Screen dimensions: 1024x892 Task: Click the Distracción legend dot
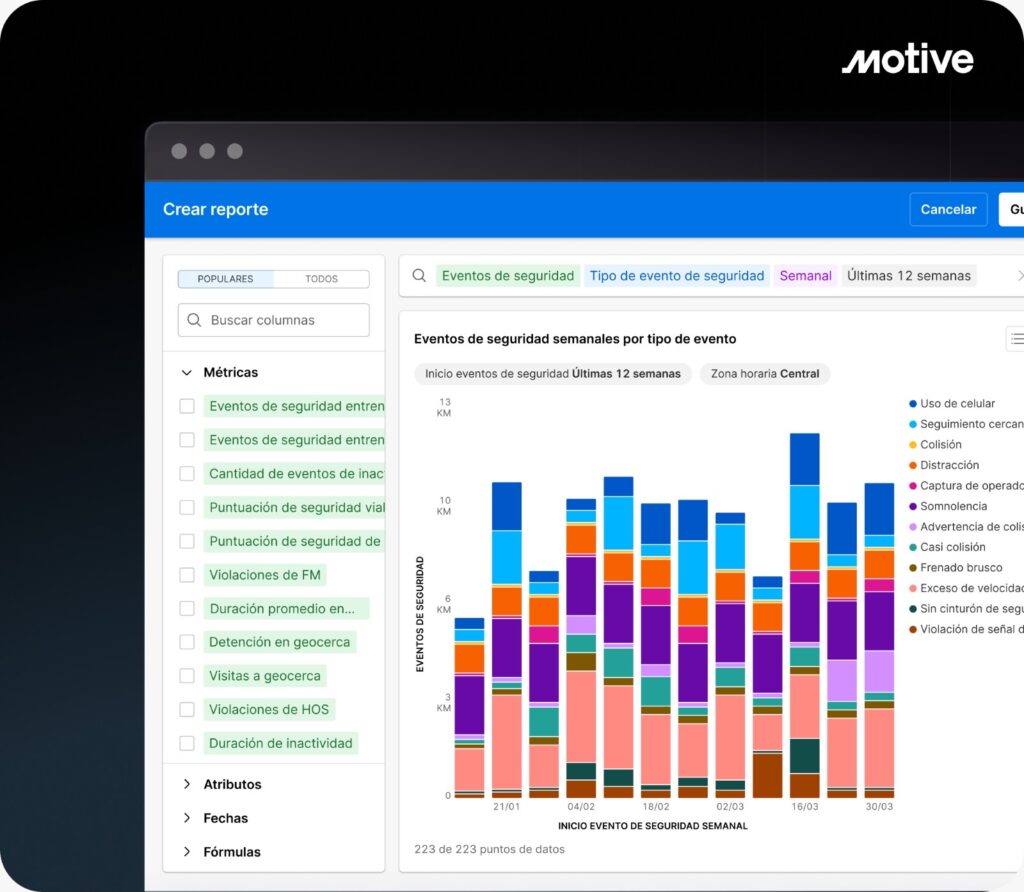[912, 466]
